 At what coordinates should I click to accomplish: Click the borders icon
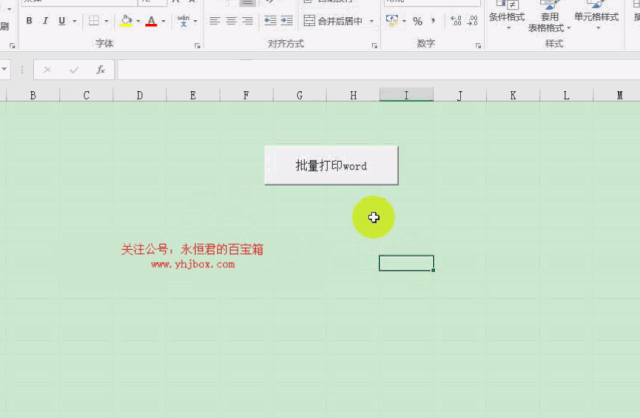[x=94, y=21]
